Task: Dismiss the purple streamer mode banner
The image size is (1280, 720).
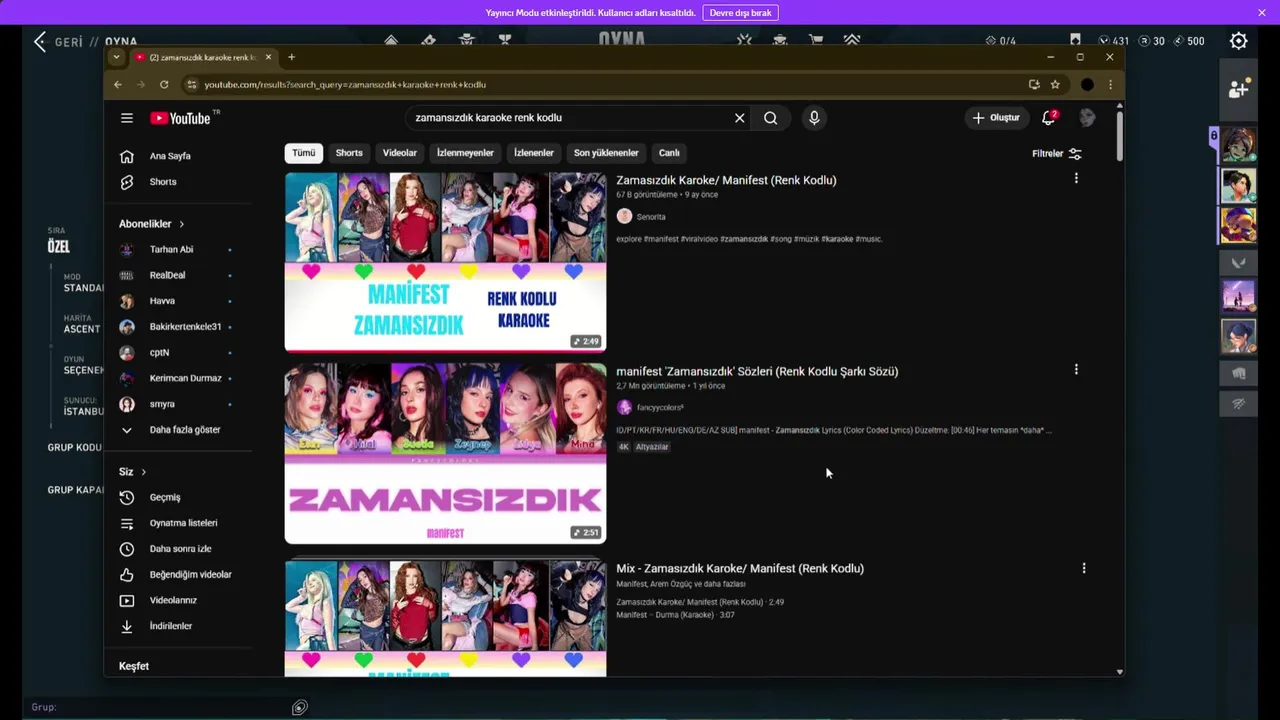Action: coord(1262,13)
